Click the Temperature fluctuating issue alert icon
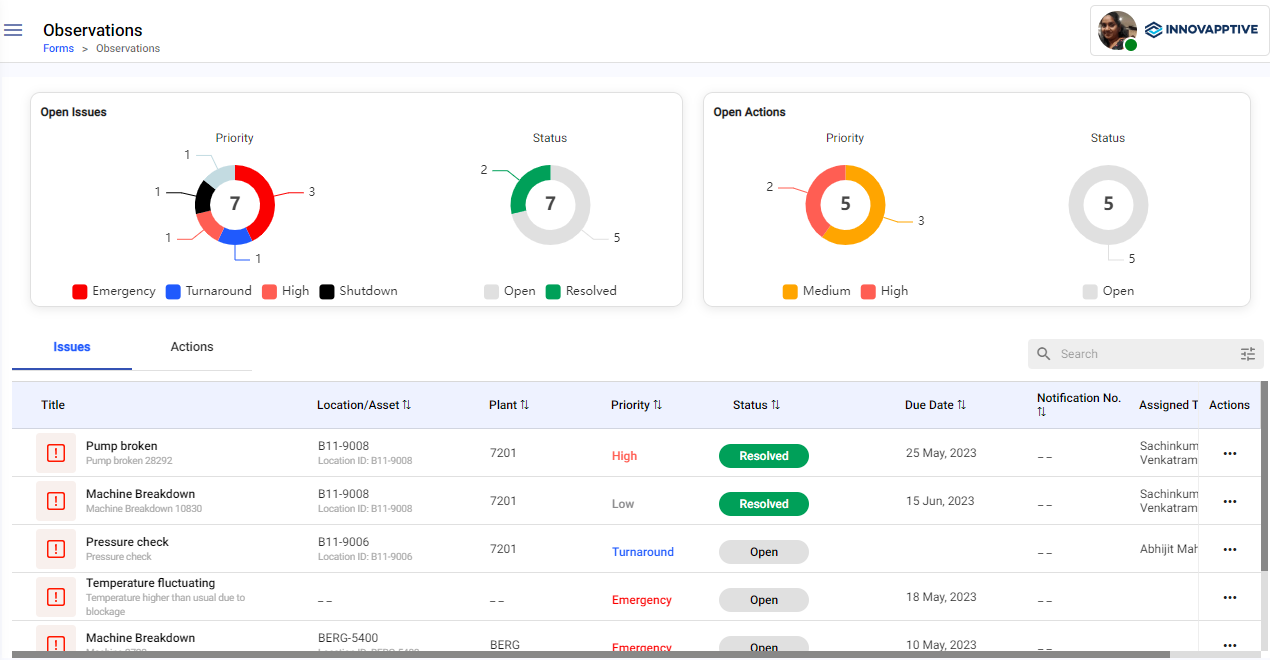Viewport: 1270px width, 660px height. [x=56, y=597]
